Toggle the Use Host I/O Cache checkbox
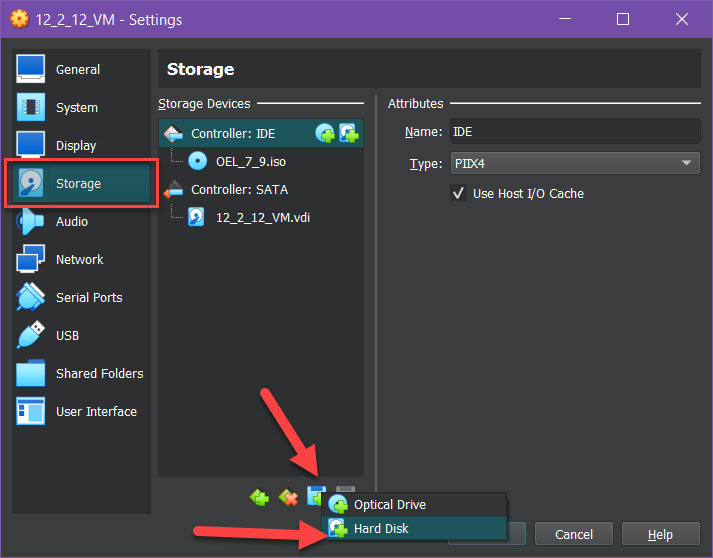Screen dimensions: 713x558 (x=459, y=193)
